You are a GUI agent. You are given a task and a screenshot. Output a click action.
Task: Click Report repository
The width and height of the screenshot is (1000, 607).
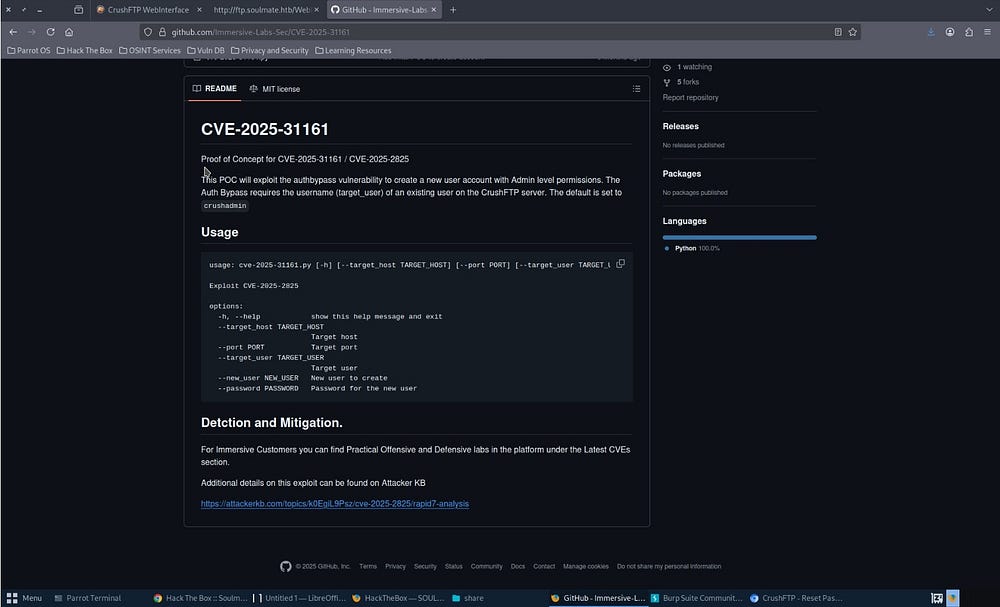pyautogui.click(x=690, y=98)
